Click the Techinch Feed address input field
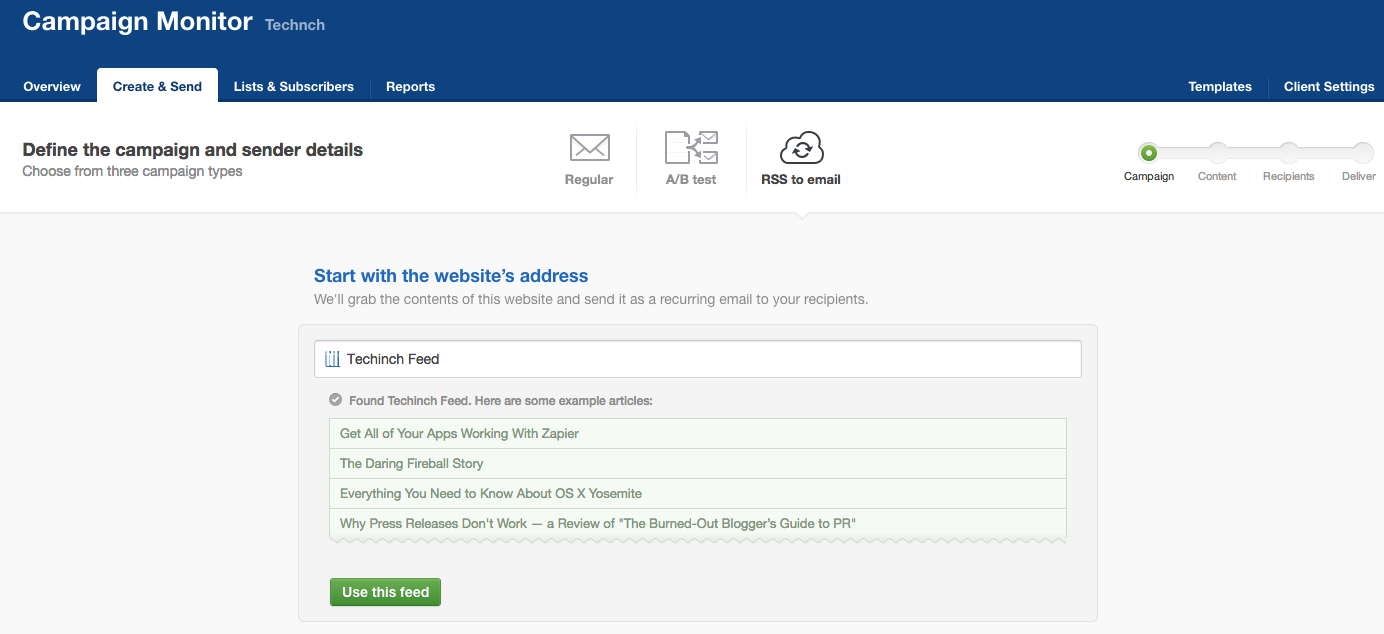The width and height of the screenshot is (1384, 634). click(x=697, y=359)
